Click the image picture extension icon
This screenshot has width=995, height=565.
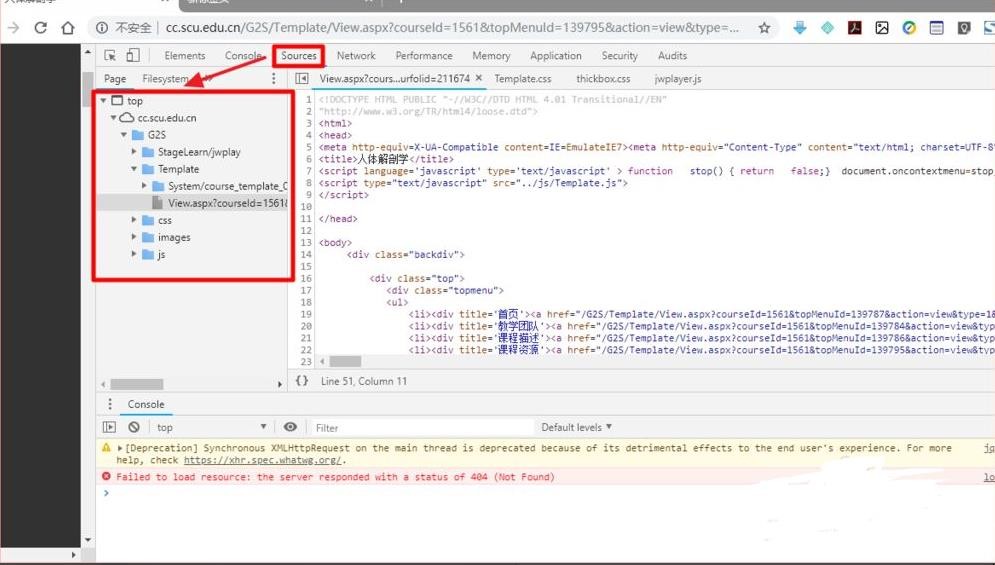pyautogui.click(x=882, y=27)
